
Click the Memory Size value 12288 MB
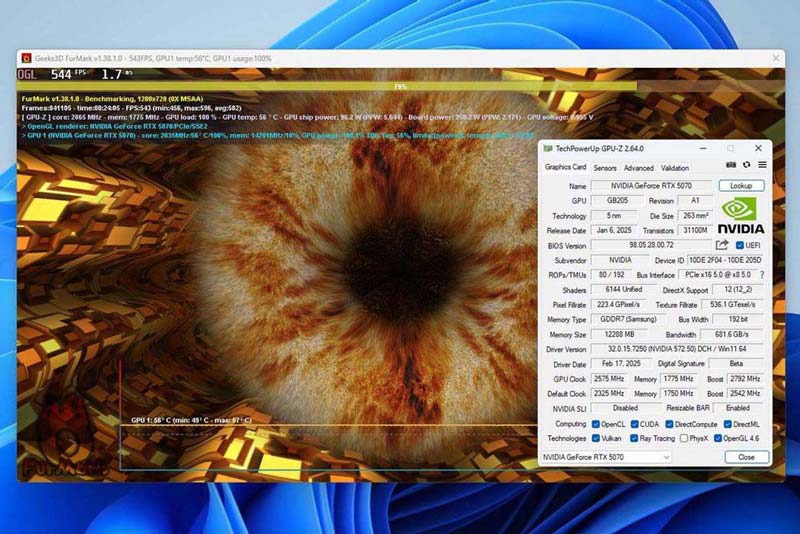[x=619, y=335]
